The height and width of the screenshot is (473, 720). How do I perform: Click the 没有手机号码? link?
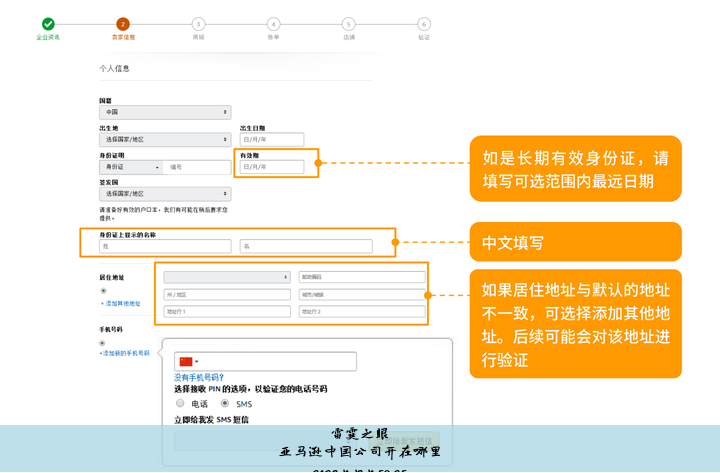[x=199, y=377]
